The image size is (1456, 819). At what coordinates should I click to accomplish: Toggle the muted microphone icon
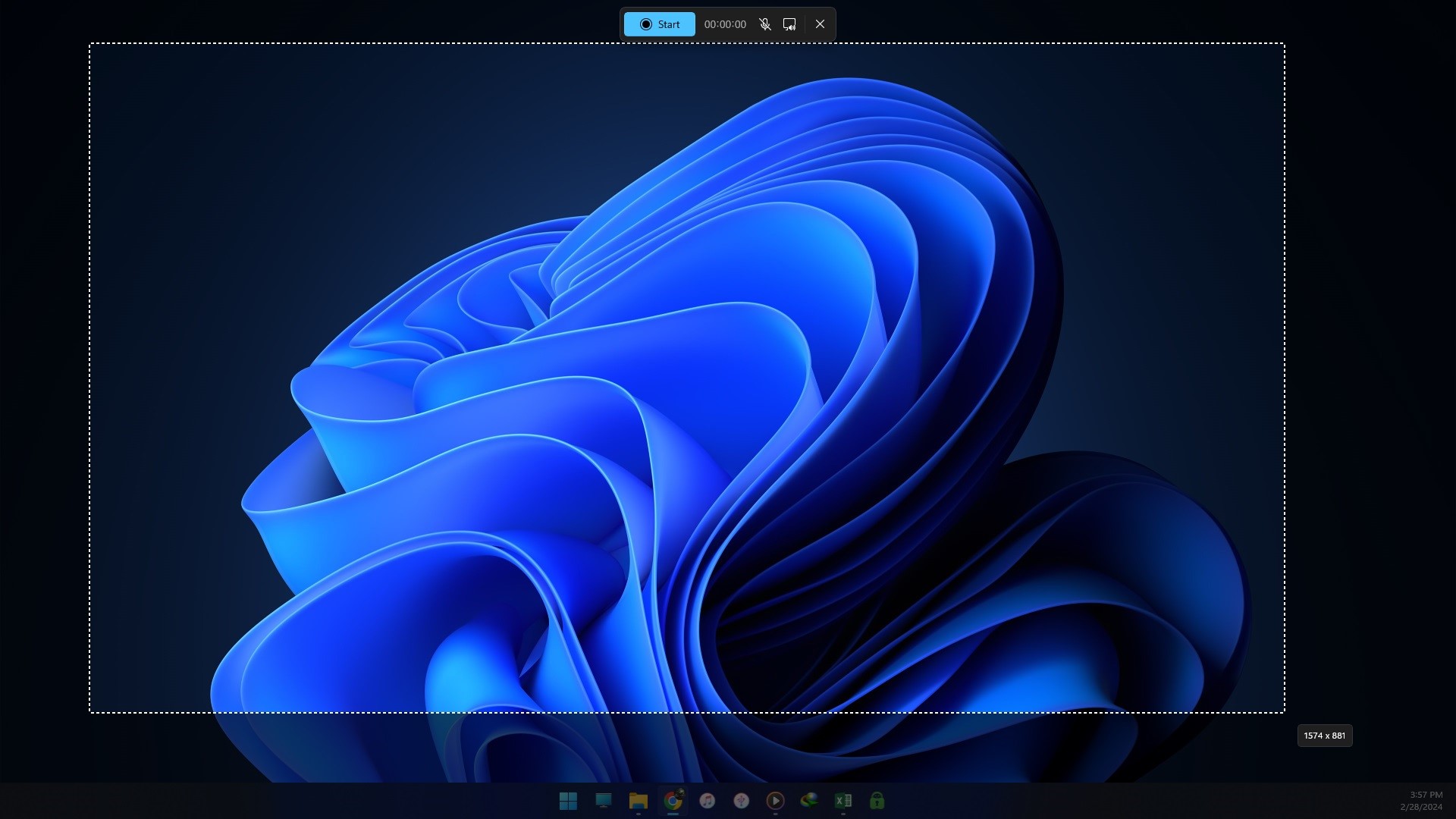(765, 24)
